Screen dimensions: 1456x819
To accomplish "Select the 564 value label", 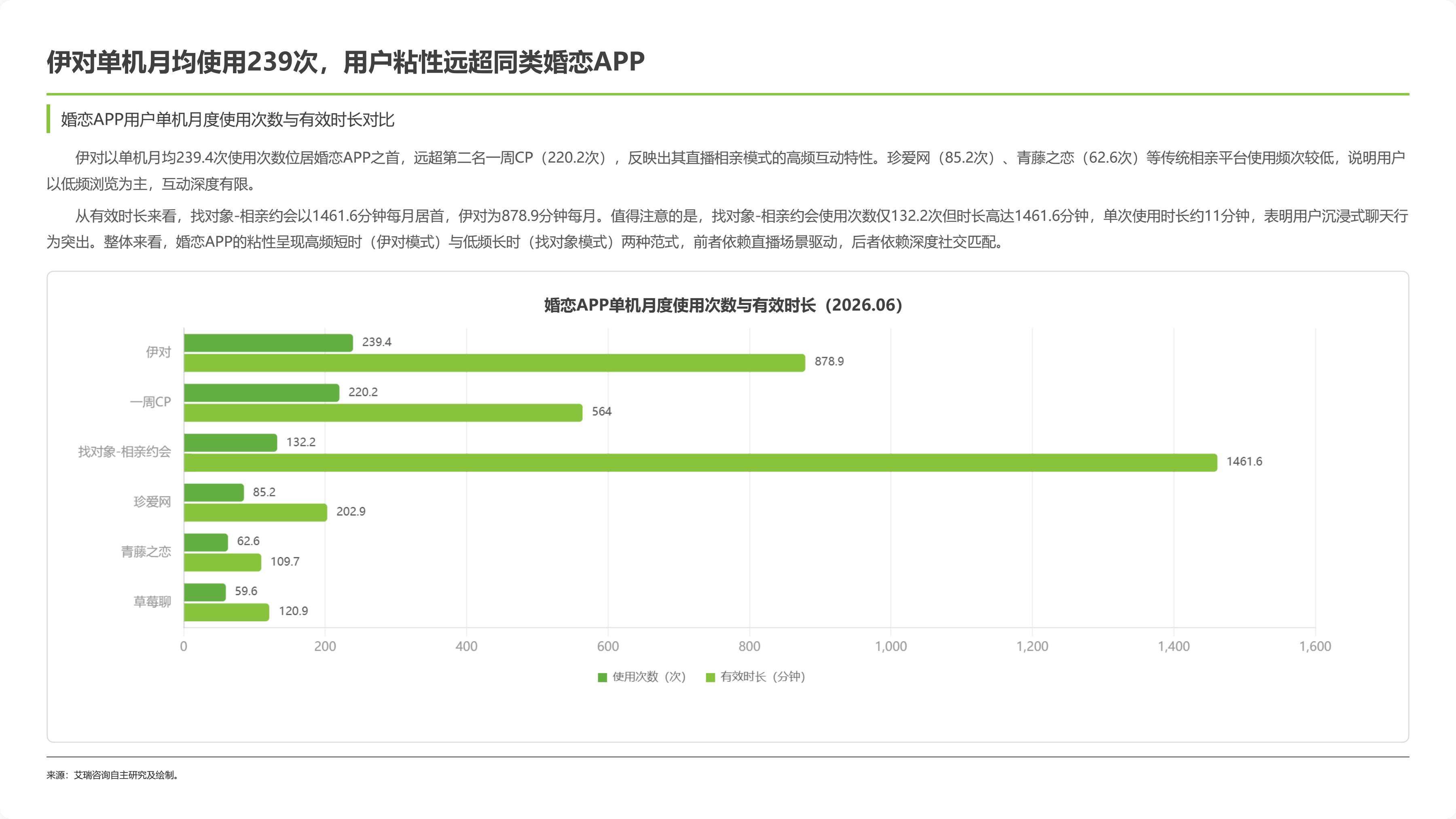I will (x=602, y=411).
